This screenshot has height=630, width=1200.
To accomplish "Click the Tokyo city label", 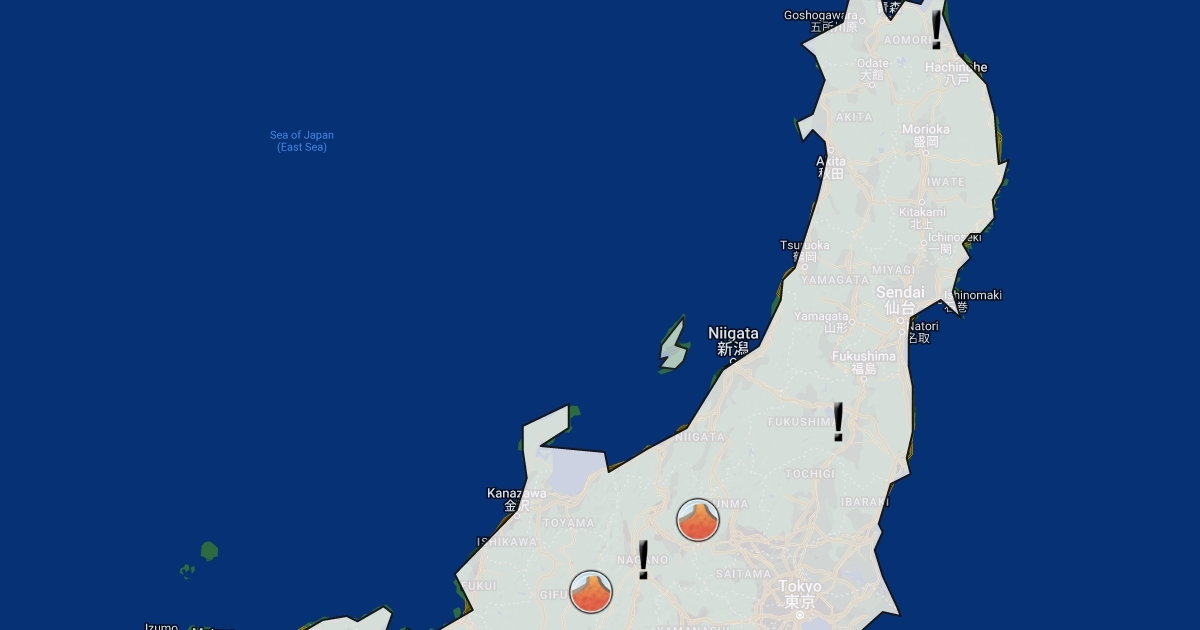I will coord(800,587).
